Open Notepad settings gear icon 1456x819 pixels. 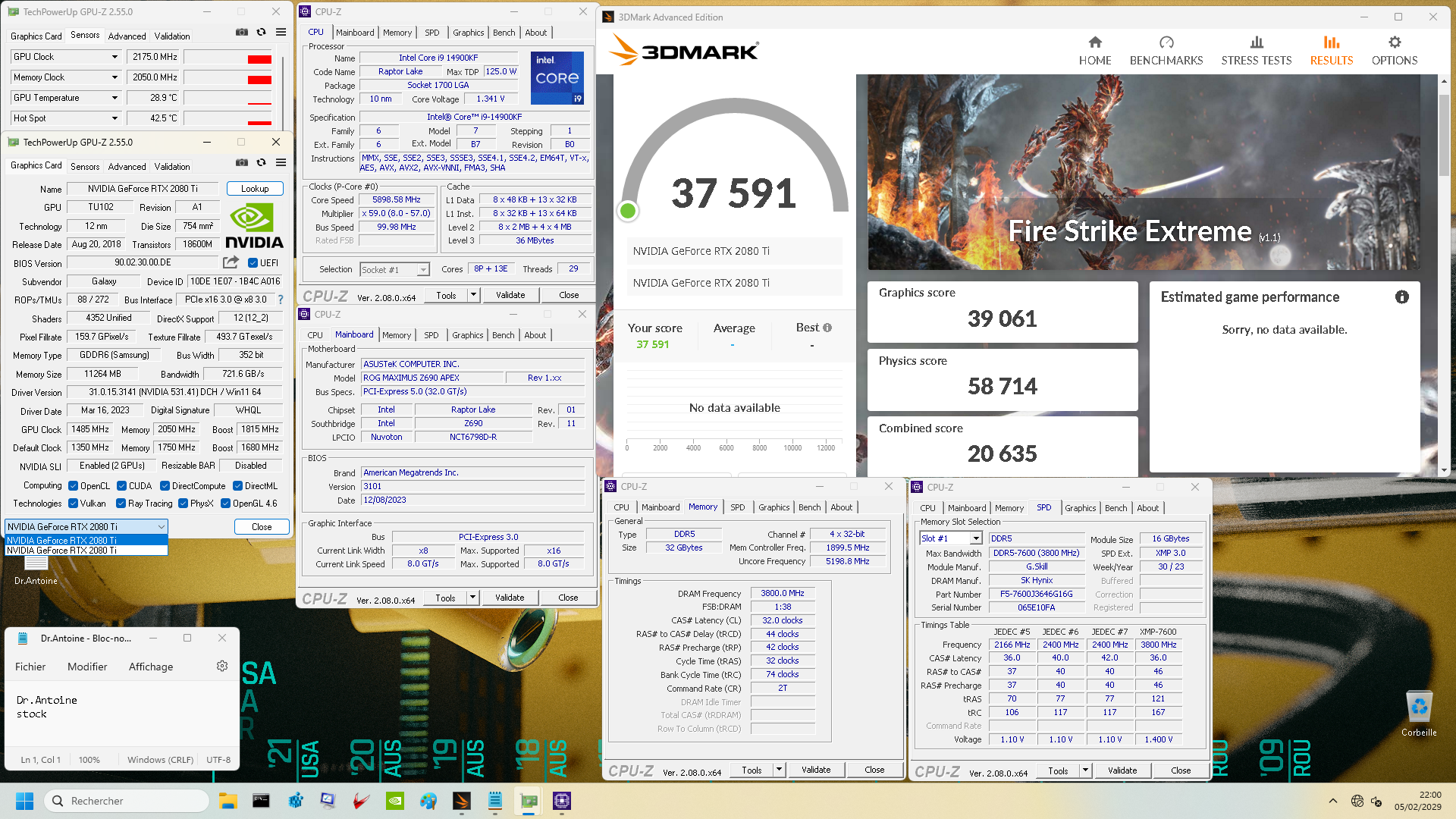(222, 666)
